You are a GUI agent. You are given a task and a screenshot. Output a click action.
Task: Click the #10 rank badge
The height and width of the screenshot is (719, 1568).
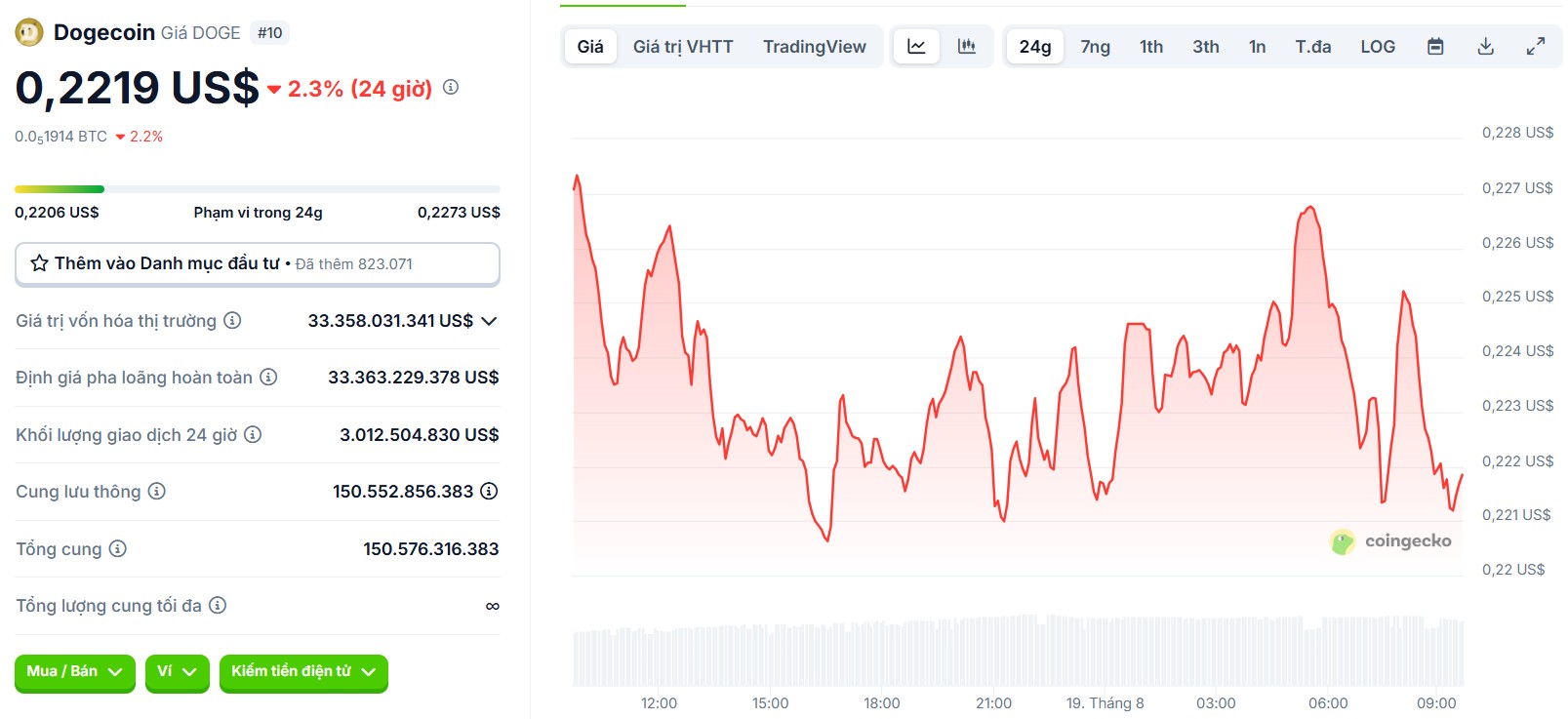270,33
